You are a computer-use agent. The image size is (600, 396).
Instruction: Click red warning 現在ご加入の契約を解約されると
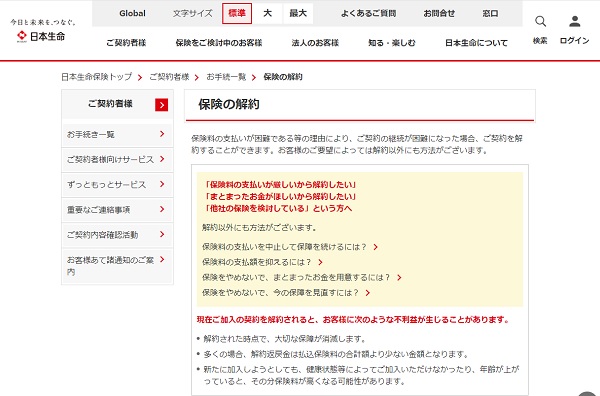[x=352, y=319]
